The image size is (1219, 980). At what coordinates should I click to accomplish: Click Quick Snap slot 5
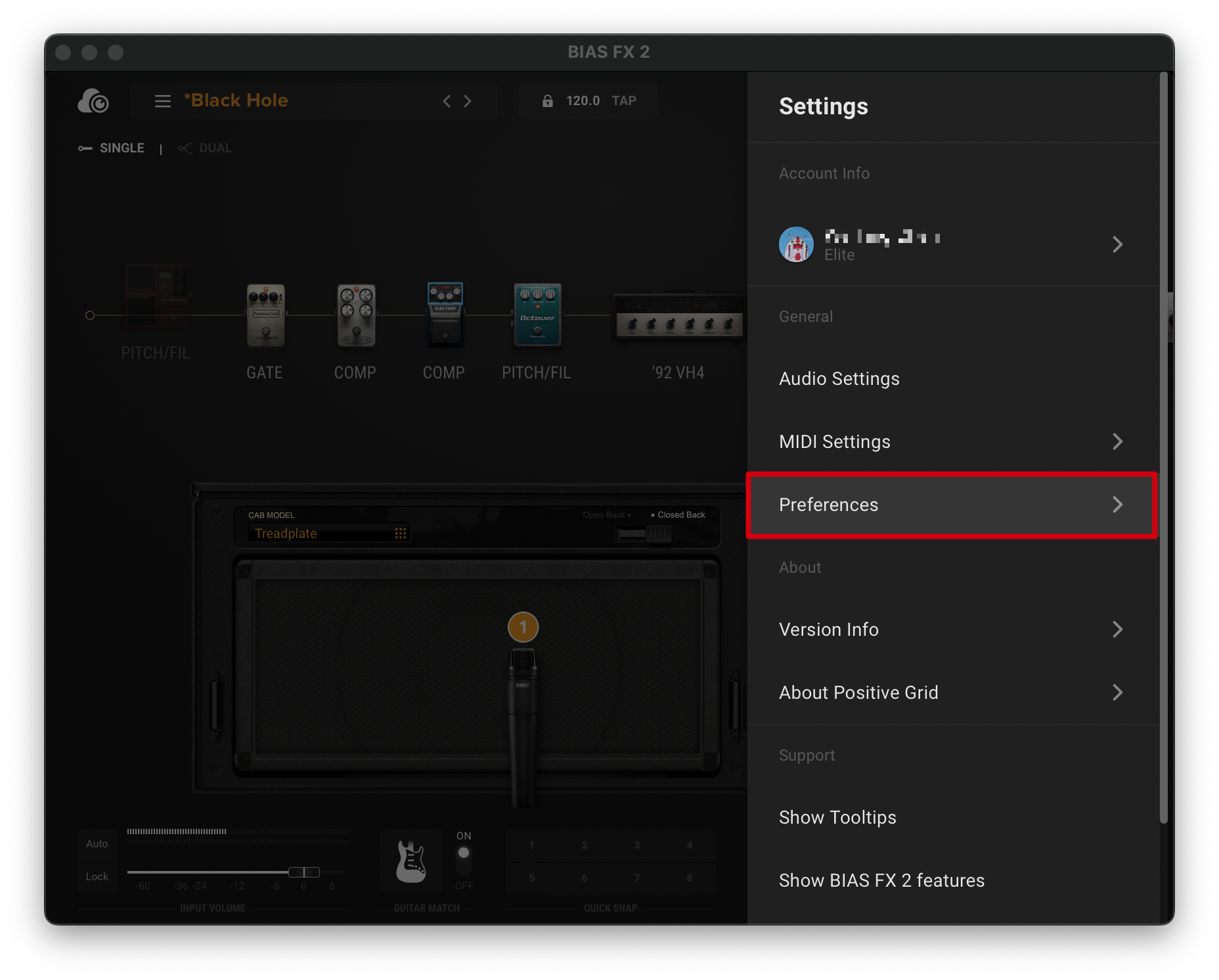(531, 878)
